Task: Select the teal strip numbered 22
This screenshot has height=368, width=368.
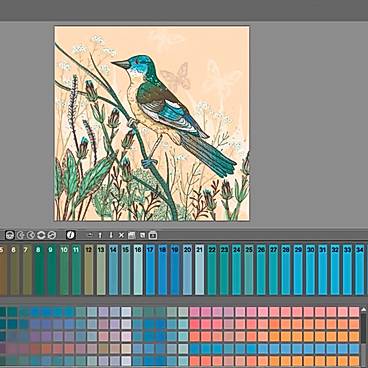Action: 212,269
